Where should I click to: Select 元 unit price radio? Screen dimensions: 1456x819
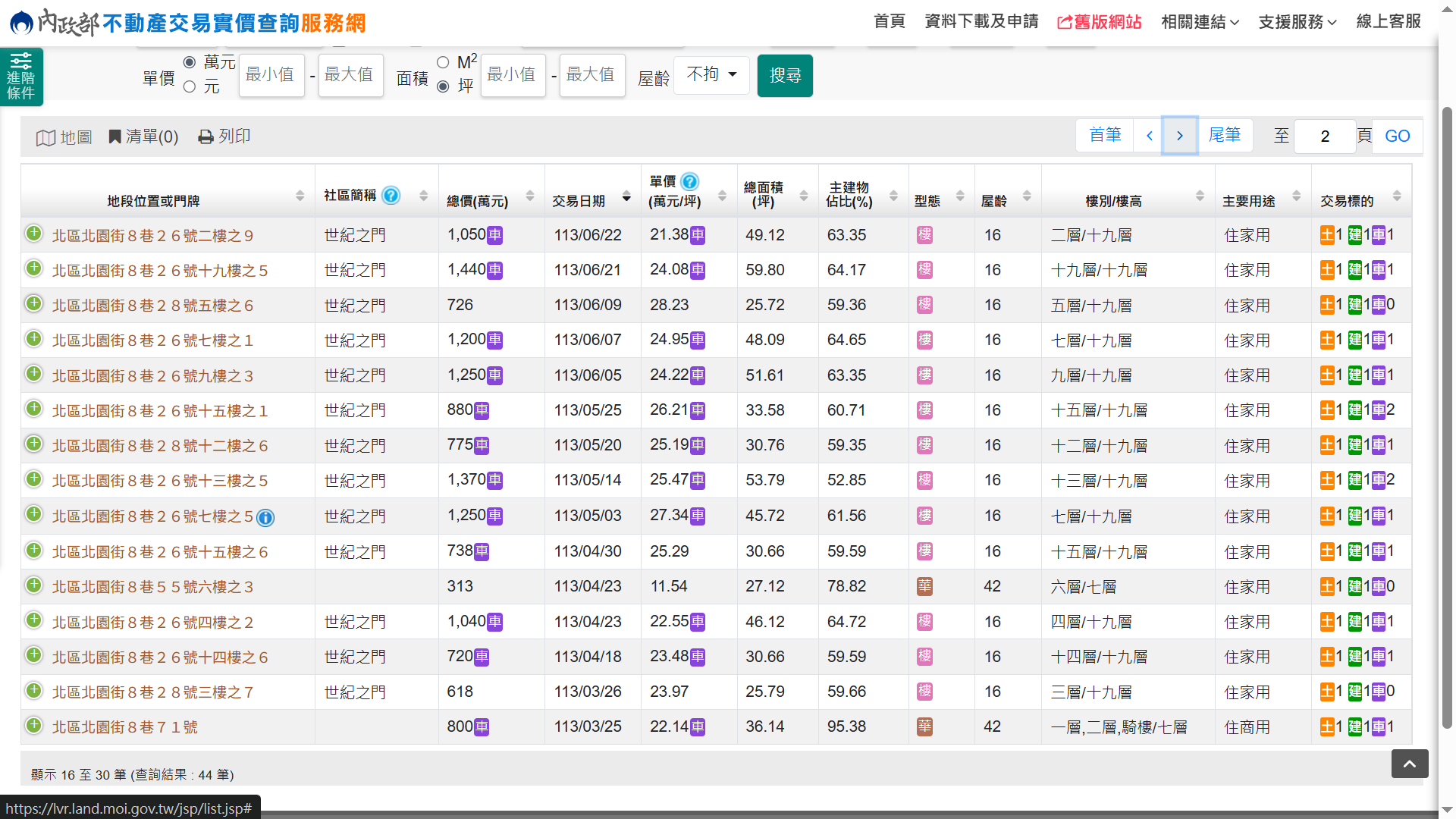coord(190,87)
